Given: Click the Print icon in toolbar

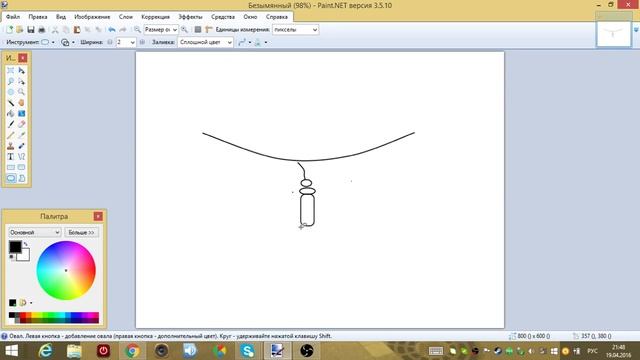Looking at the screenshot, I should tap(41, 29).
